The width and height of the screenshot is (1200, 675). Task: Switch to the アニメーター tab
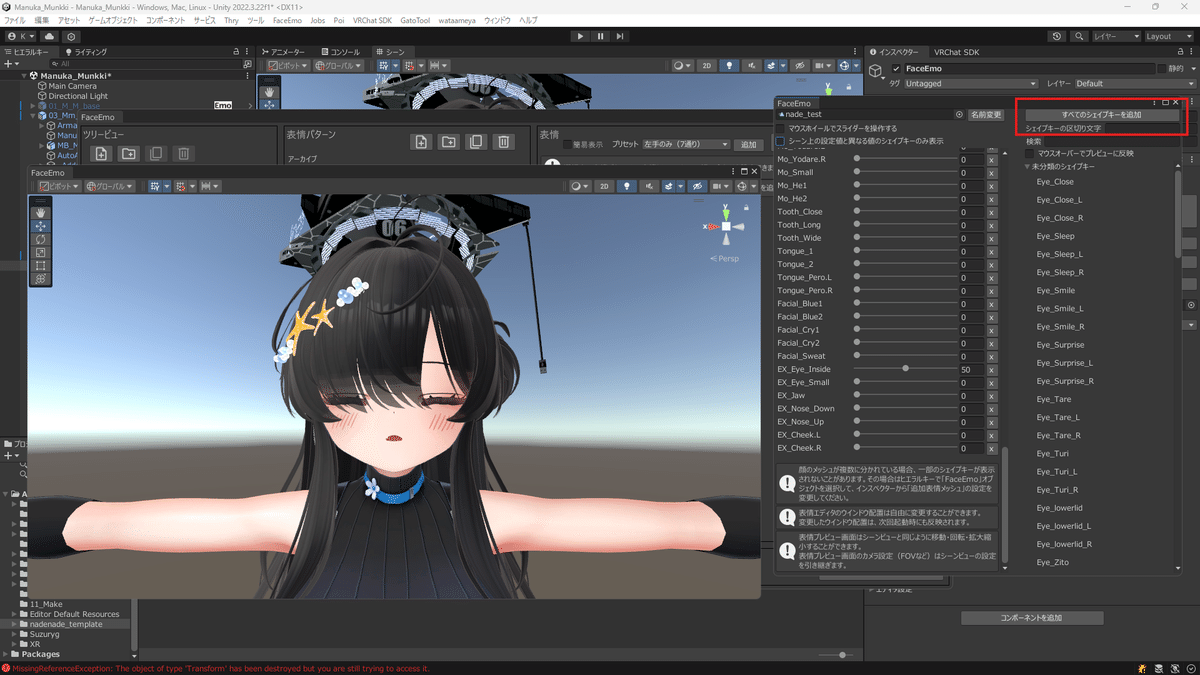283,52
